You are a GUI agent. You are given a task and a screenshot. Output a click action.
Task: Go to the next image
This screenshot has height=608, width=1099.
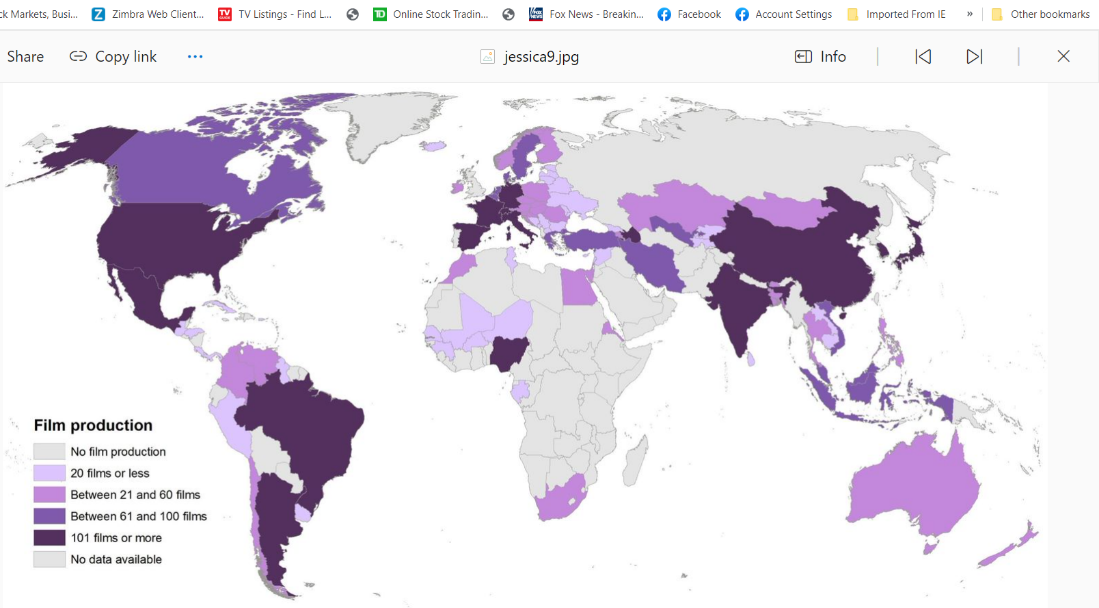pyautogui.click(x=974, y=57)
